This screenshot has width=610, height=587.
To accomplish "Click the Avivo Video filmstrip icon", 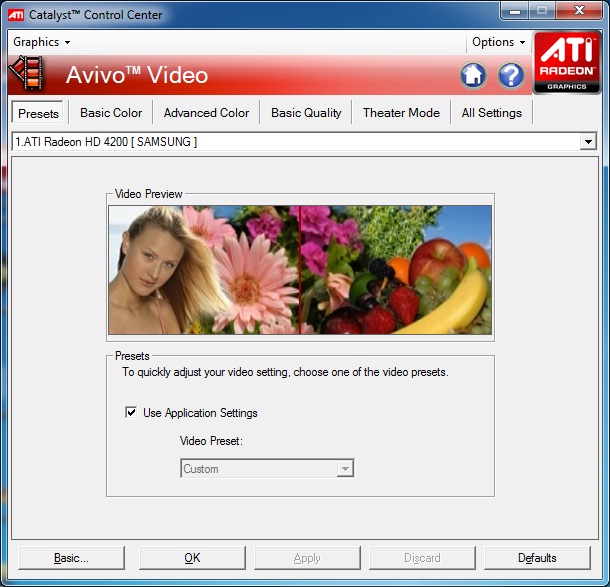I will [26, 73].
